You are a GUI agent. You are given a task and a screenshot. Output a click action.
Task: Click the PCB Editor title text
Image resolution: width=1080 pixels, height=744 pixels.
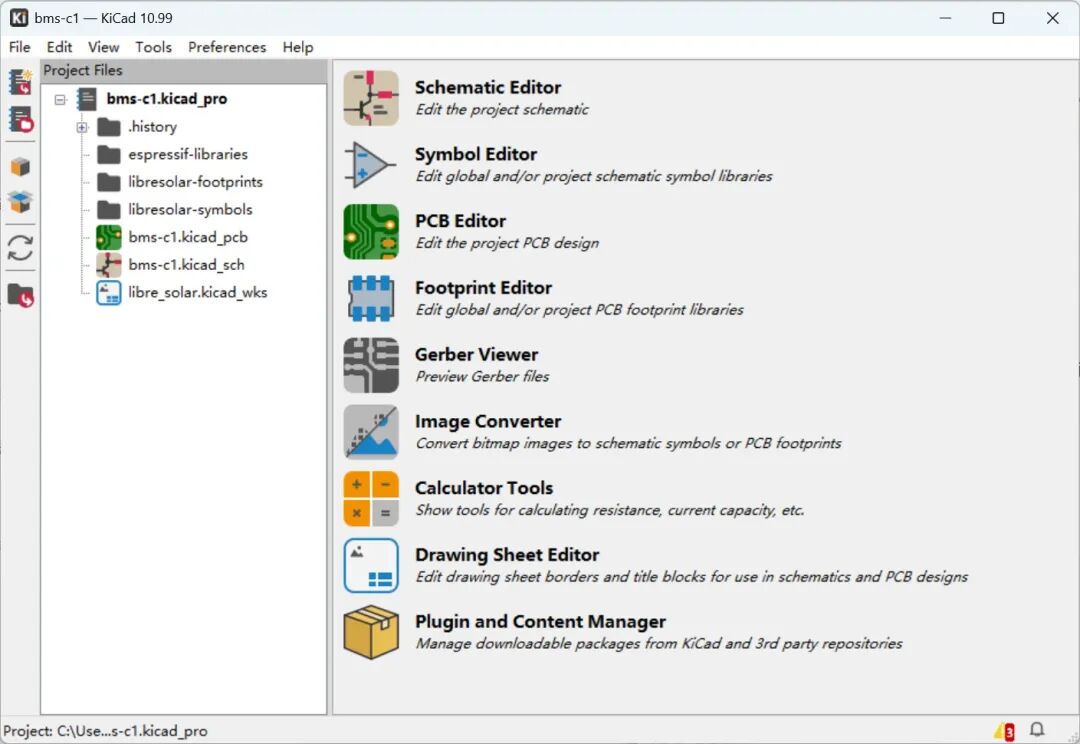(460, 221)
